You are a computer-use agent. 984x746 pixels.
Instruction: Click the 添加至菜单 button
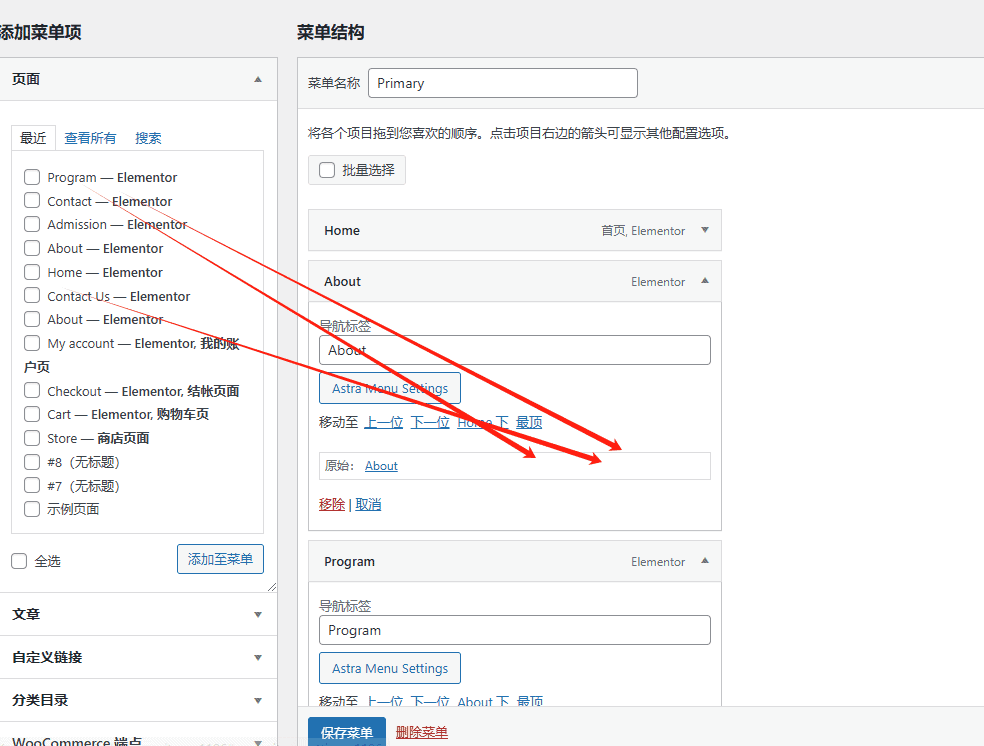click(220, 559)
